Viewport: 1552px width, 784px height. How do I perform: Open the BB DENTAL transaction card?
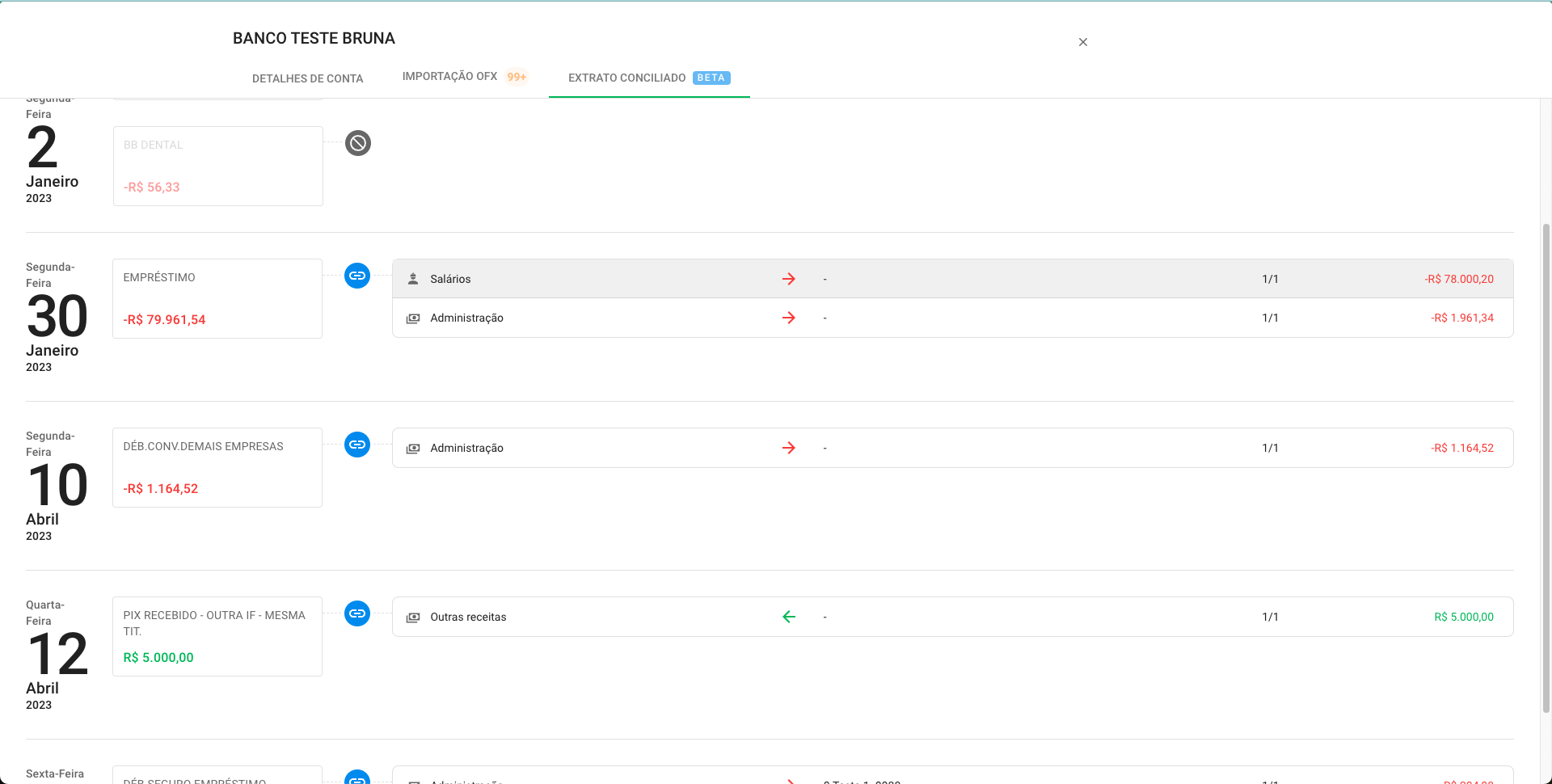pyautogui.click(x=217, y=166)
